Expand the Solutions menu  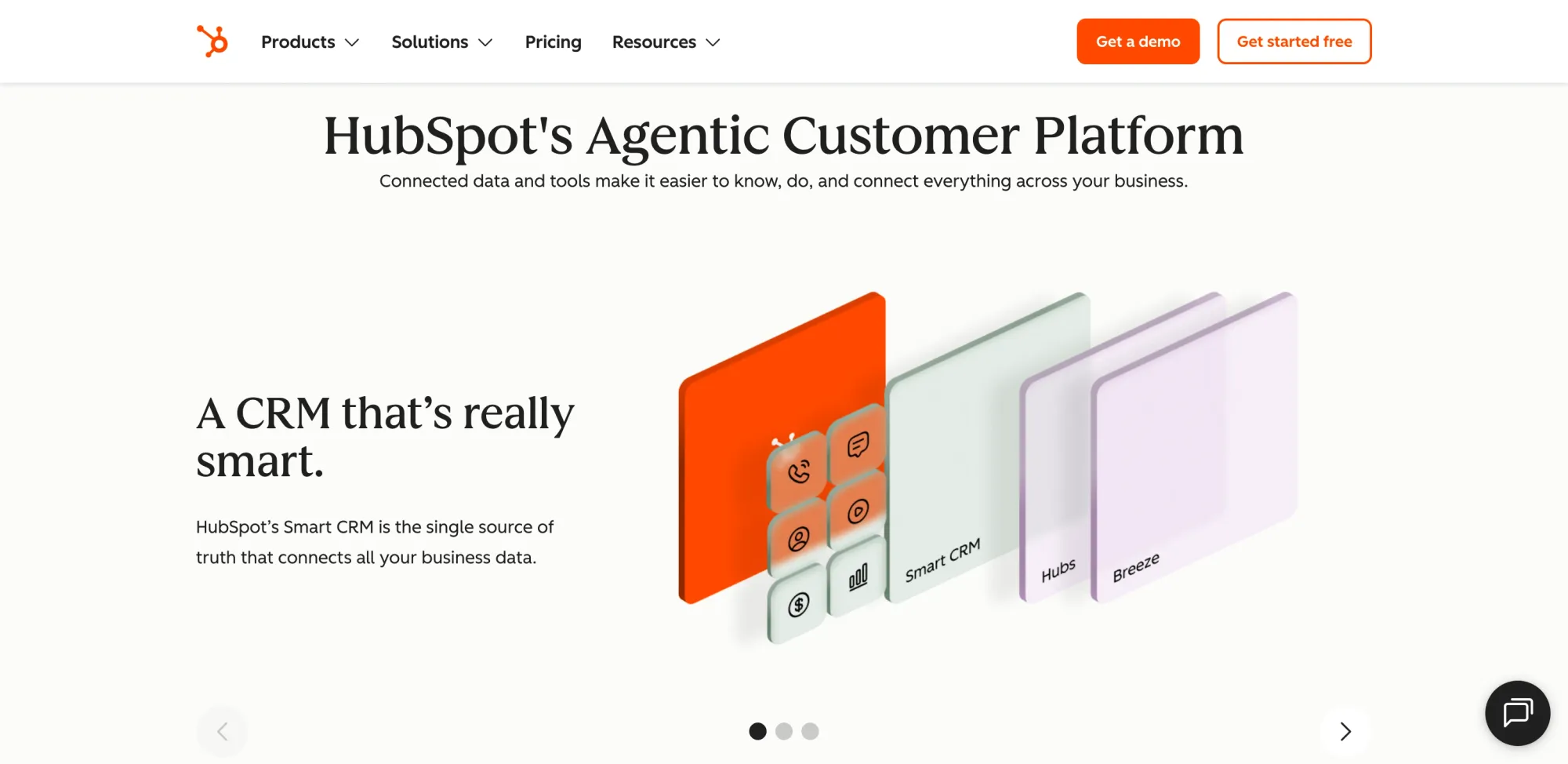pyautogui.click(x=442, y=42)
